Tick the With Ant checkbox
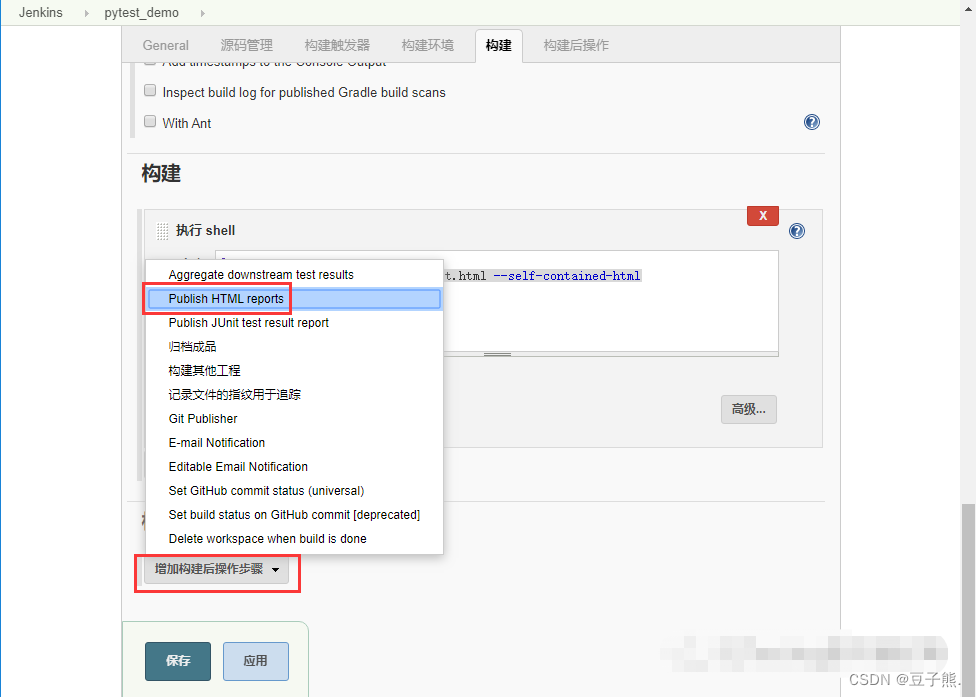This screenshot has width=976, height=697. point(150,121)
